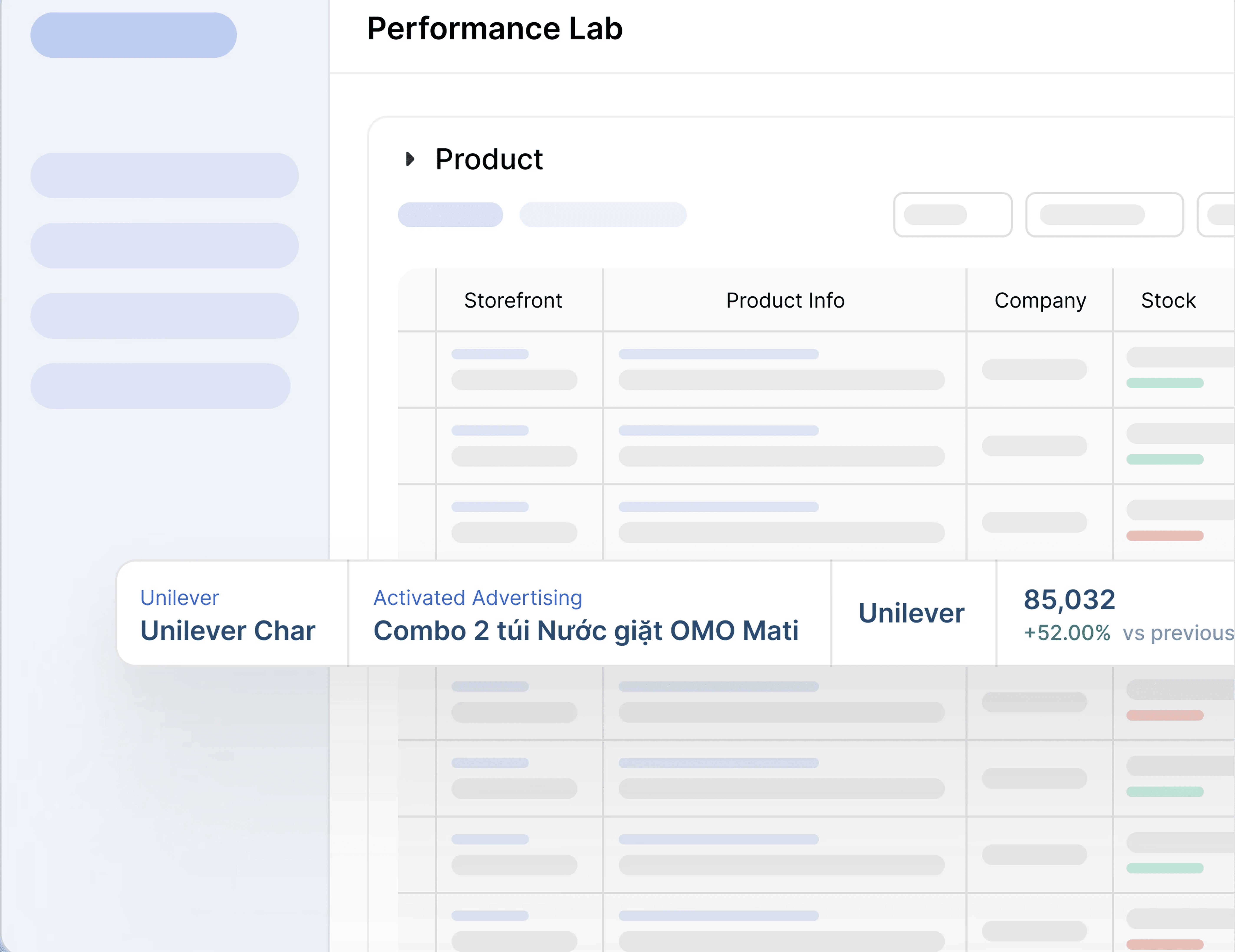This screenshot has height=952, width=1235.
Task: Select the first sidebar menu item
Action: [x=165, y=175]
